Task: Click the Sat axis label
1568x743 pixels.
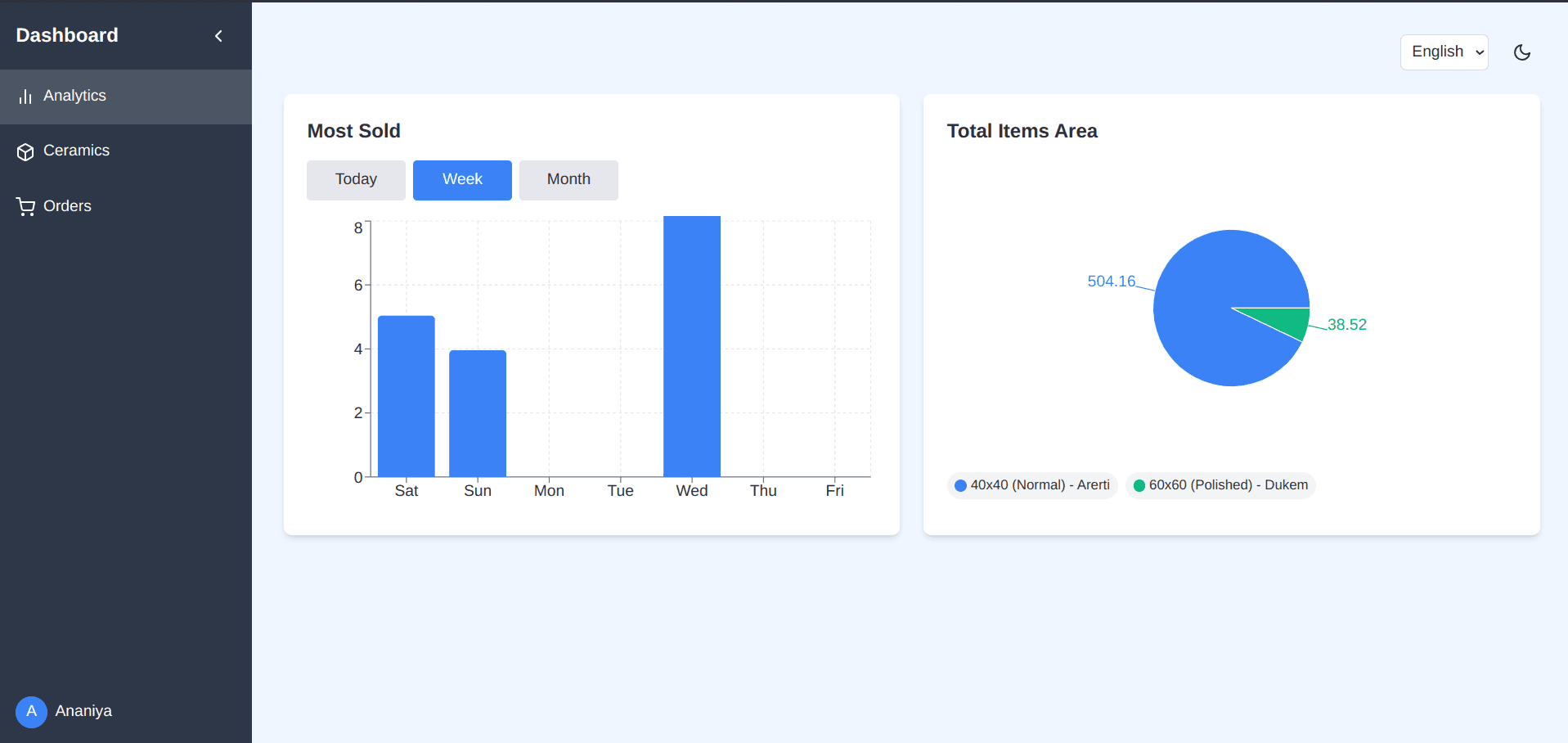Action: pyautogui.click(x=407, y=491)
